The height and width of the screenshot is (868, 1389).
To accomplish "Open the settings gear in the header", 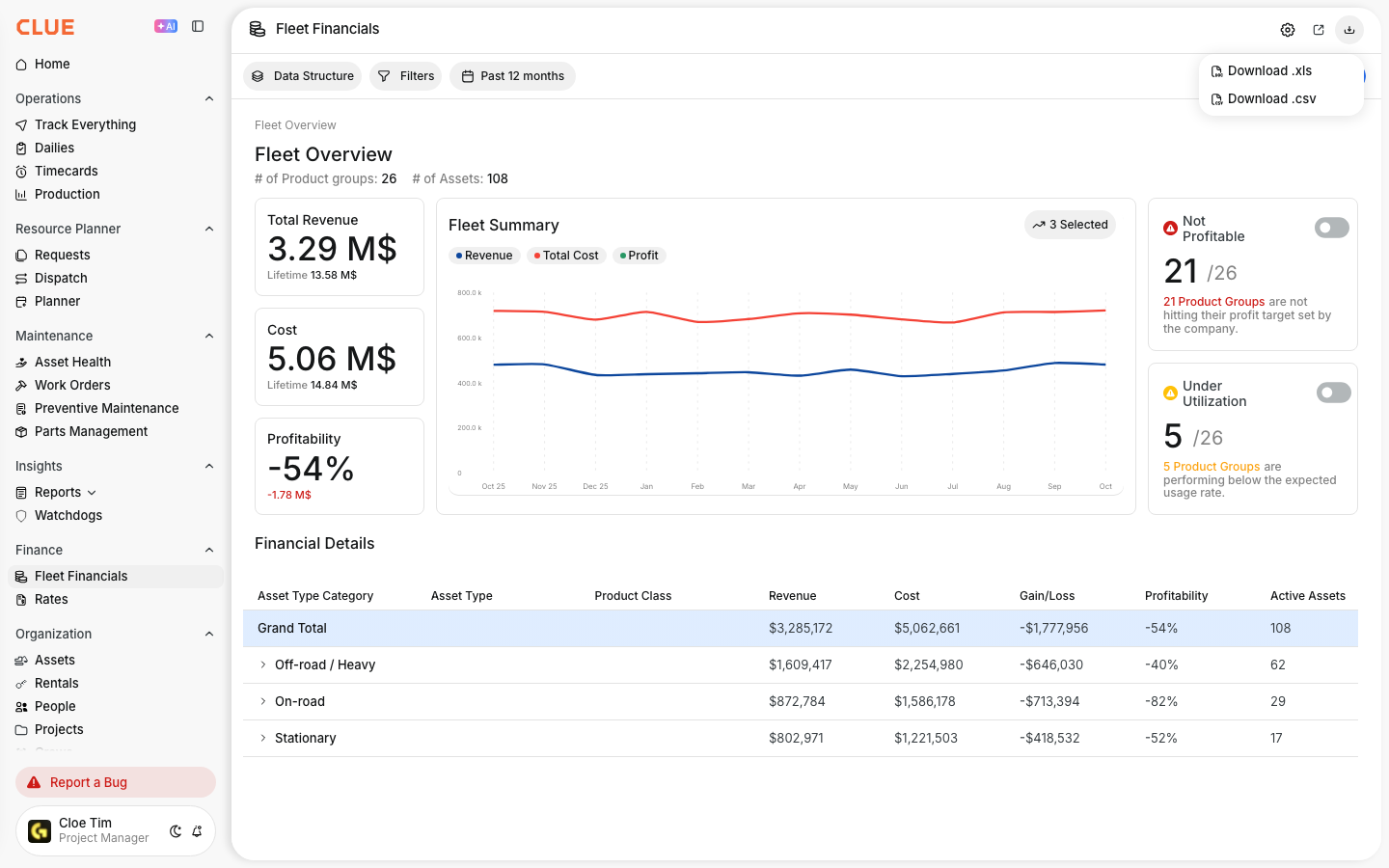I will tap(1288, 30).
